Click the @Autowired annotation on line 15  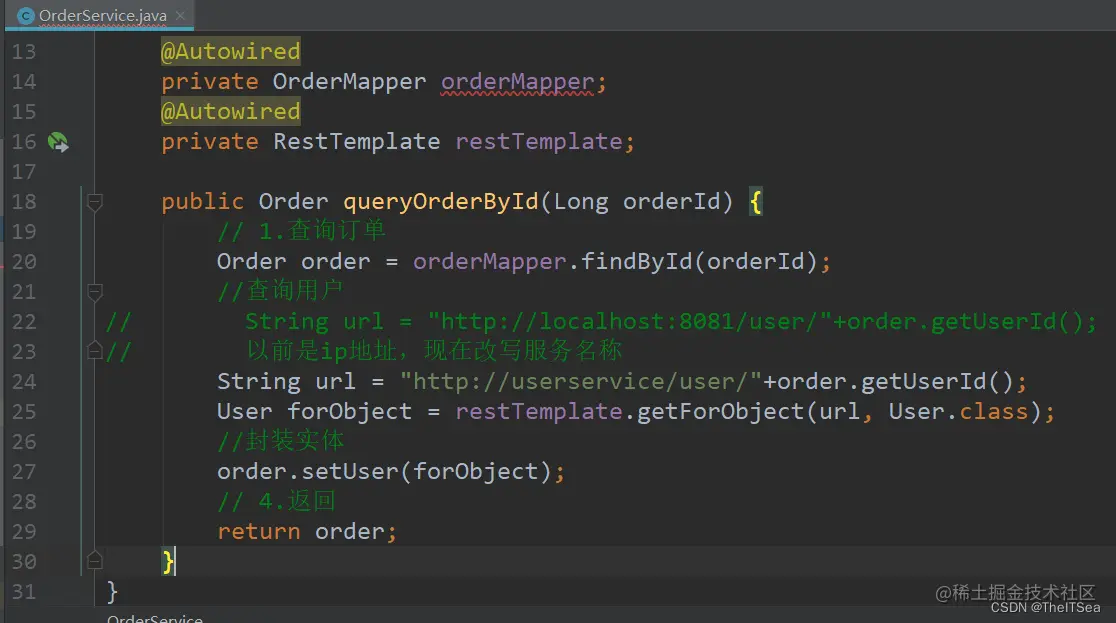click(x=231, y=112)
